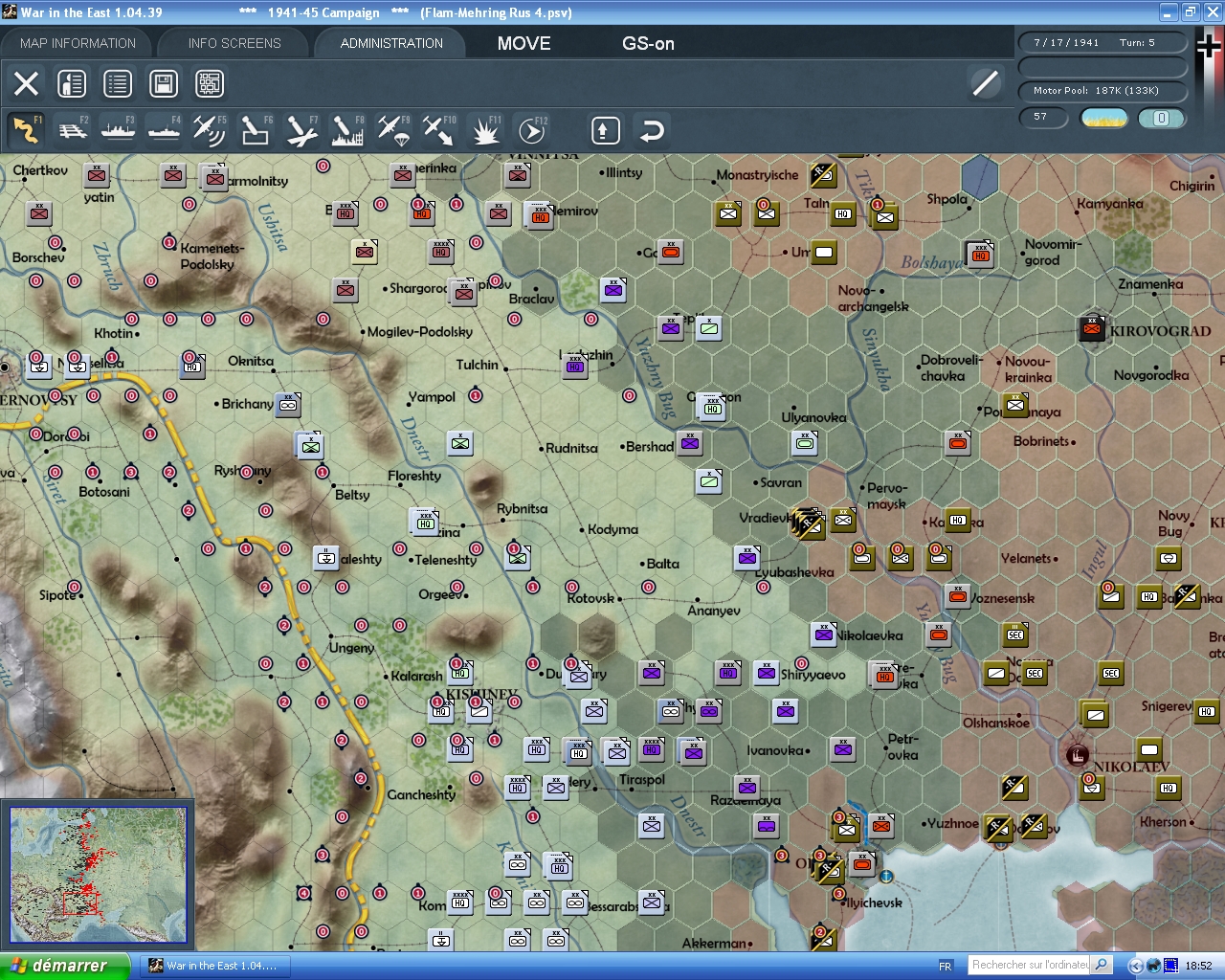The height and width of the screenshot is (980, 1225).
Task: Click the minimap overview thumbnail
Action: tap(98, 876)
